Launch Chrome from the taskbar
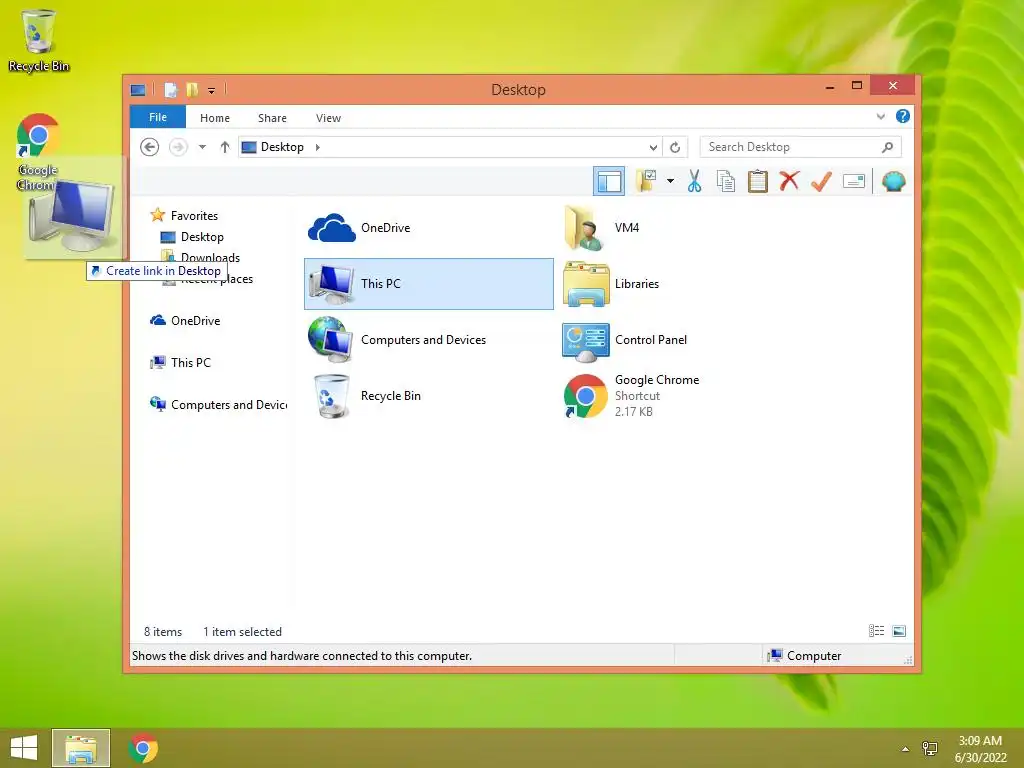Screen dimensions: 1024x768 coord(143,748)
